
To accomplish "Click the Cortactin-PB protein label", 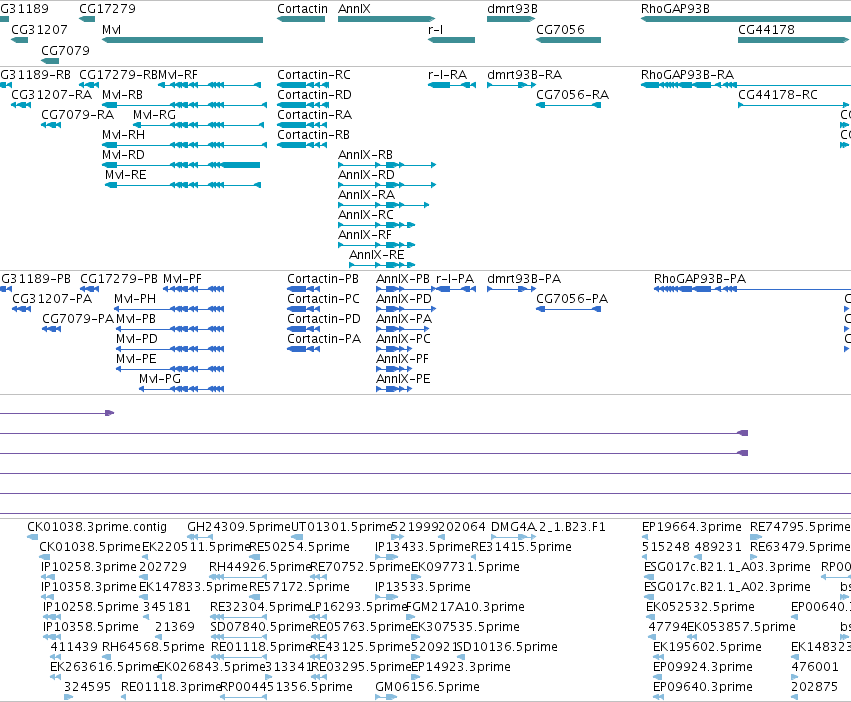I will tap(323, 279).
